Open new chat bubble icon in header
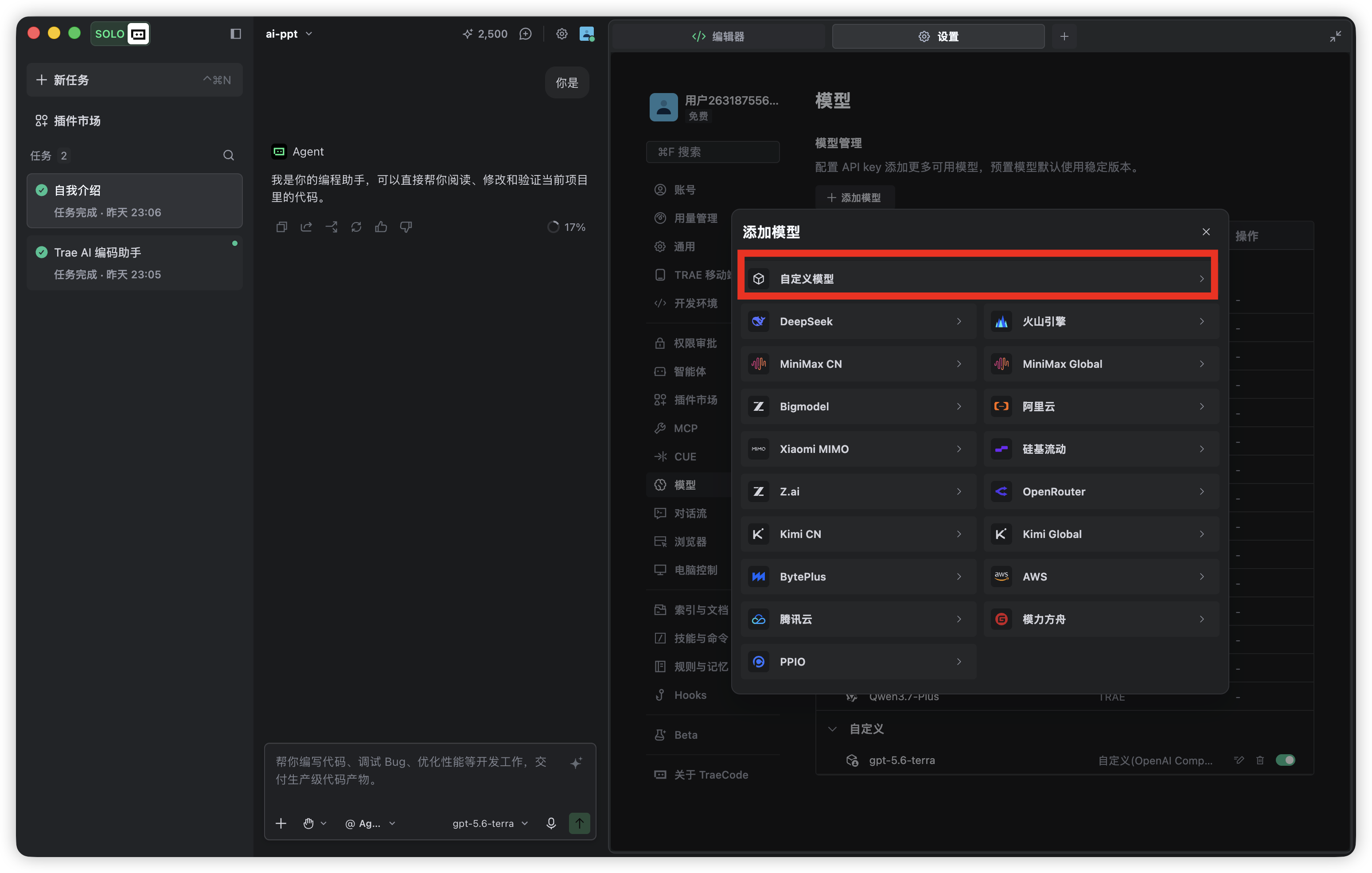 click(x=525, y=34)
